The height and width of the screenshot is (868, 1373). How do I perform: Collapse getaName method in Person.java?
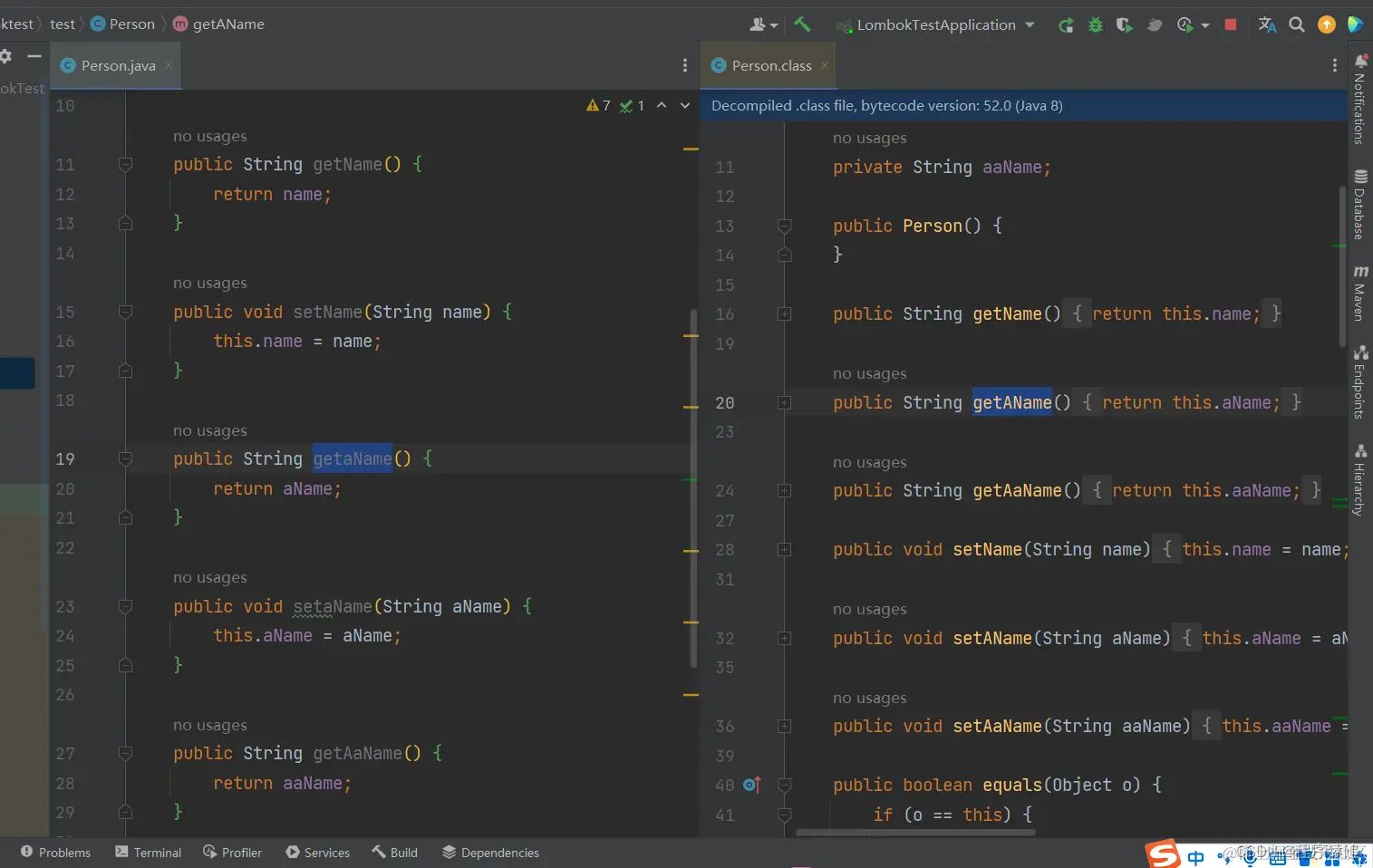[126, 459]
